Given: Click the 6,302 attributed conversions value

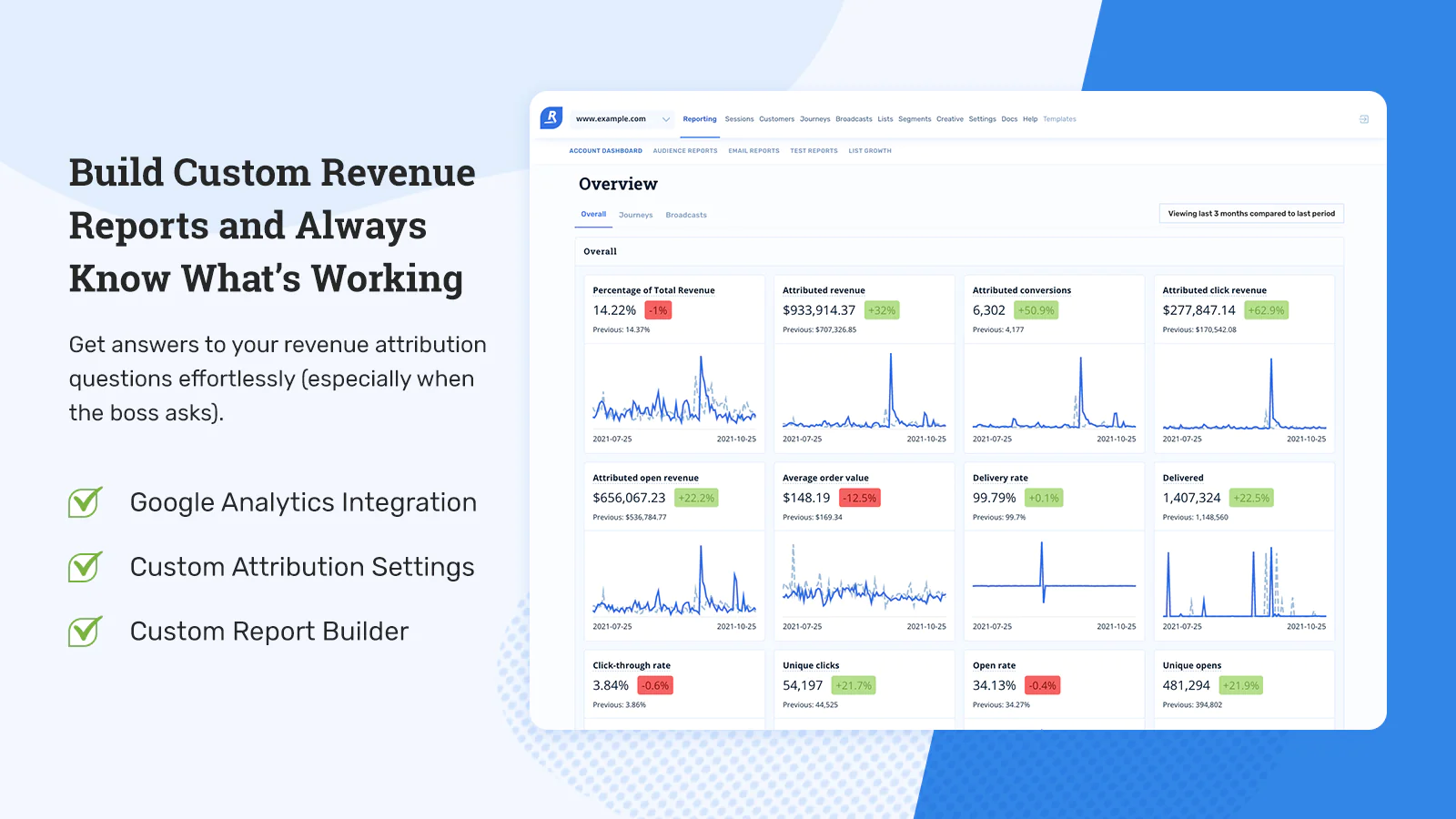Looking at the screenshot, I should [x=989, y=310].
